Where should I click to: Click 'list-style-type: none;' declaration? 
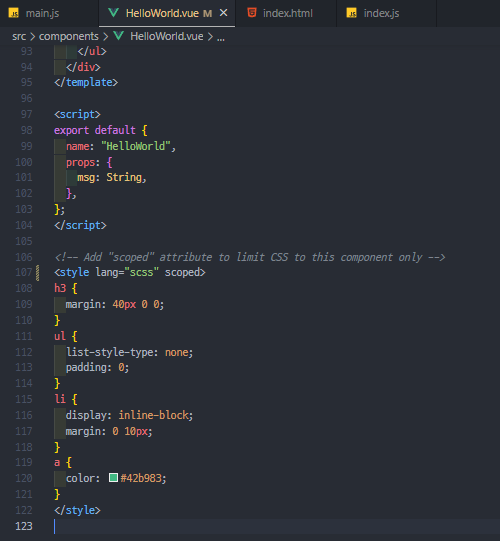click(x=129, y=352)
